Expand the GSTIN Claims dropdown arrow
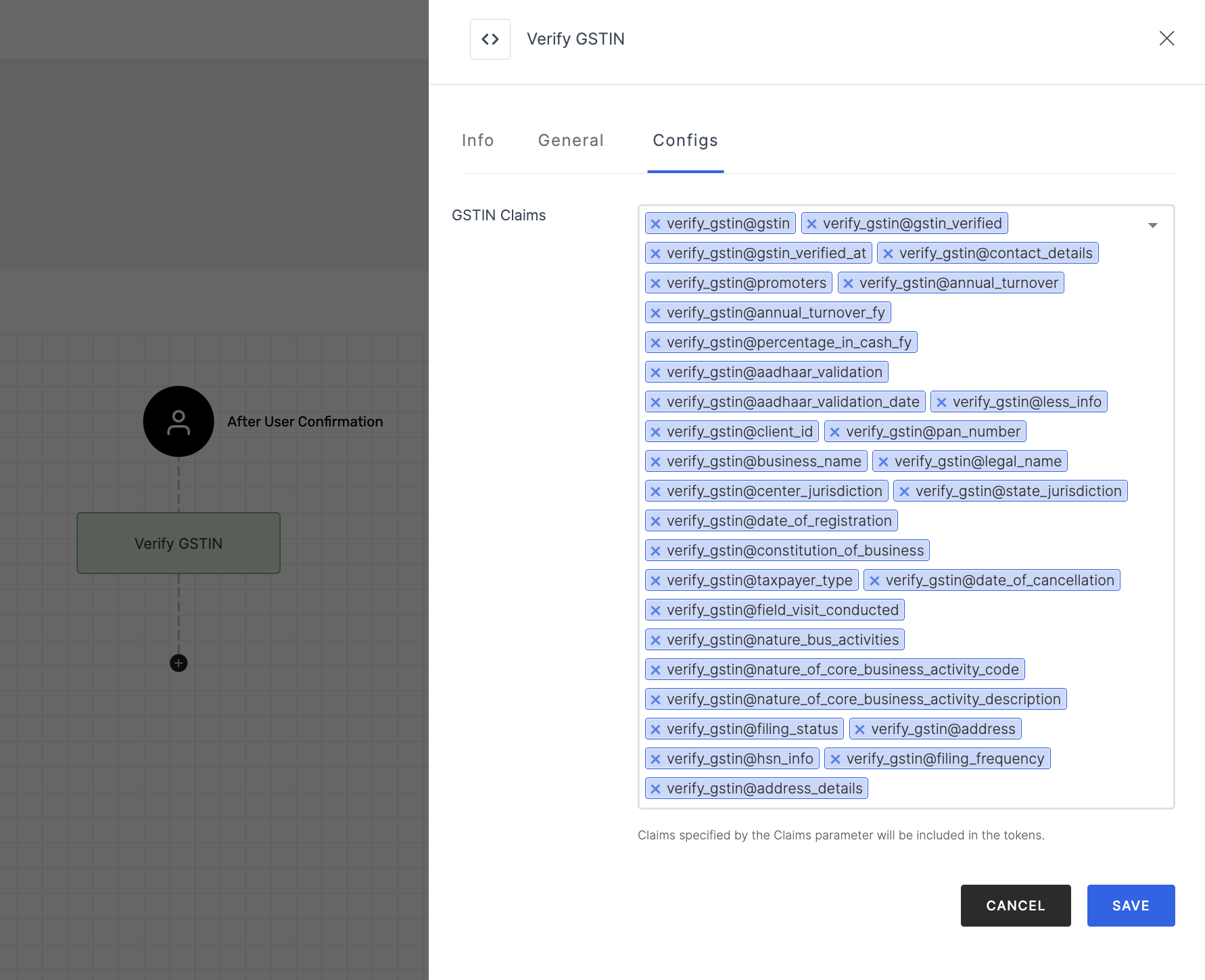Viewport: 1205px width, 980px height. point(1153,225)
